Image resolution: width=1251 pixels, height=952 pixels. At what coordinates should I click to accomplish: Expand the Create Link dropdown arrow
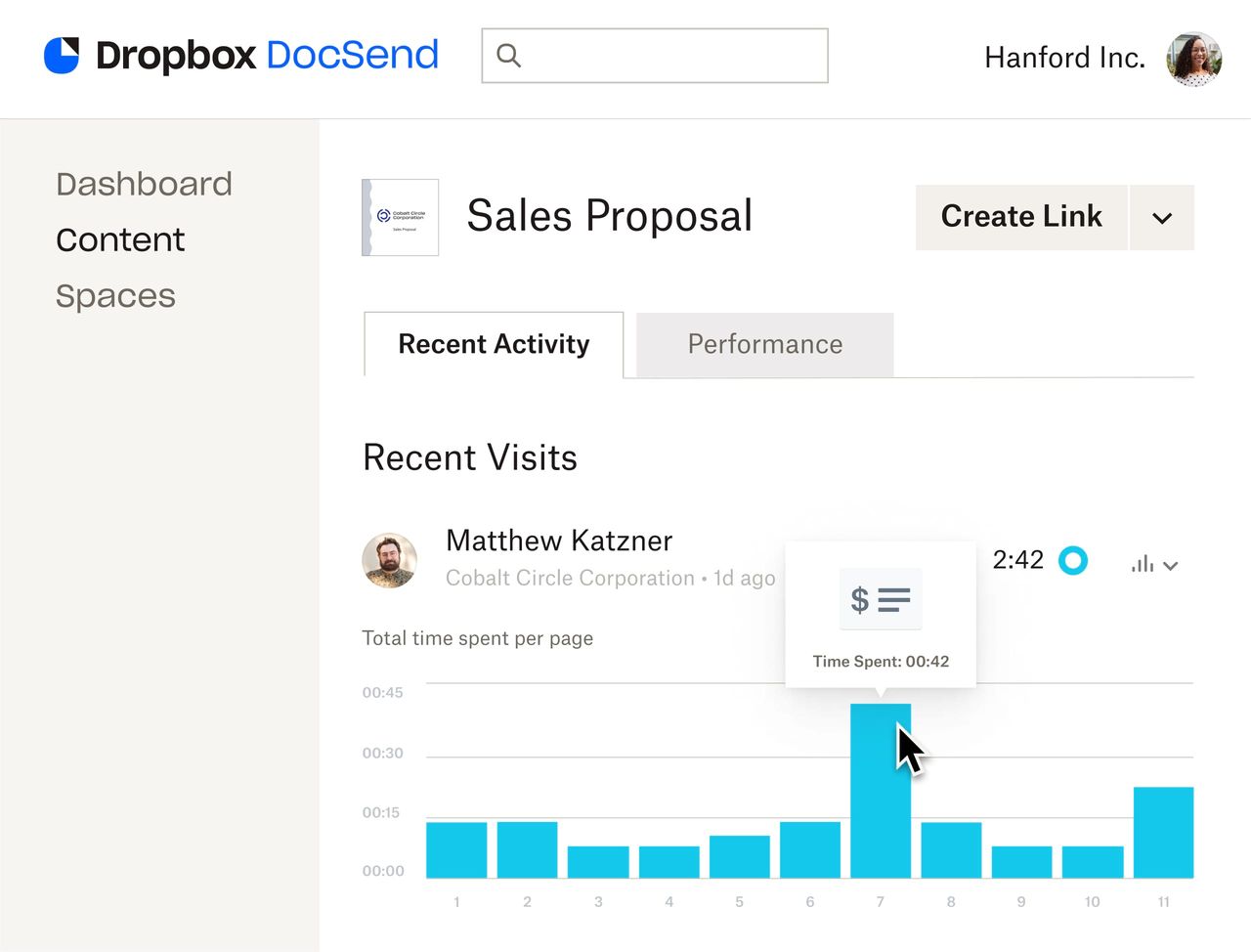(1161, 217)
